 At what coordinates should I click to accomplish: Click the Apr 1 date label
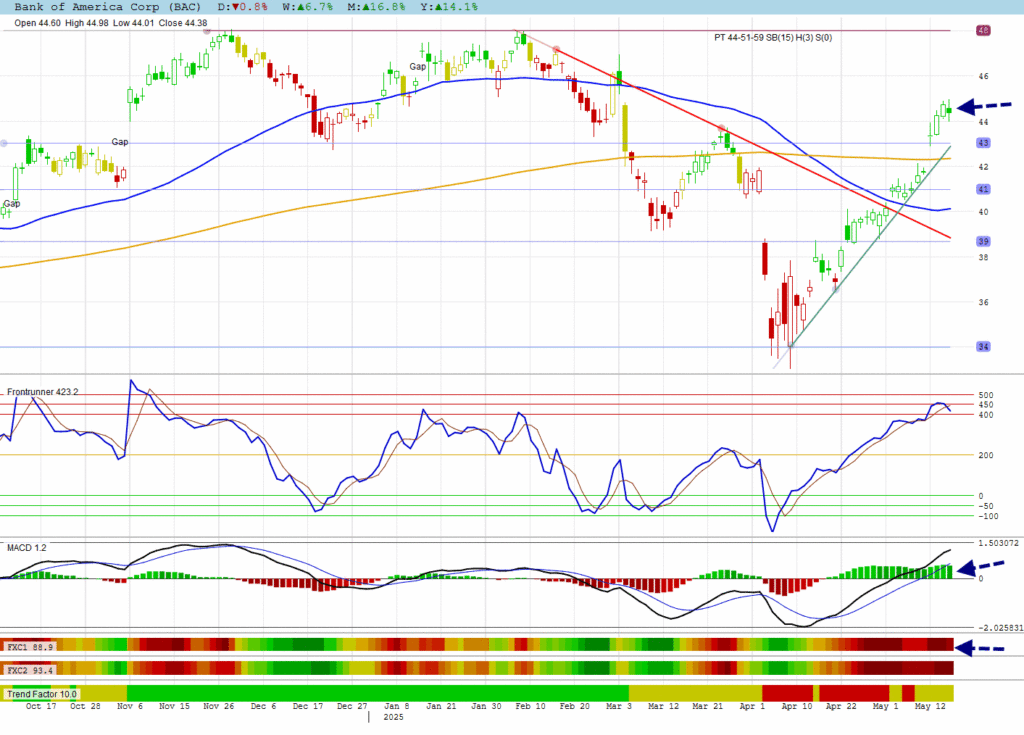(752, 706)
